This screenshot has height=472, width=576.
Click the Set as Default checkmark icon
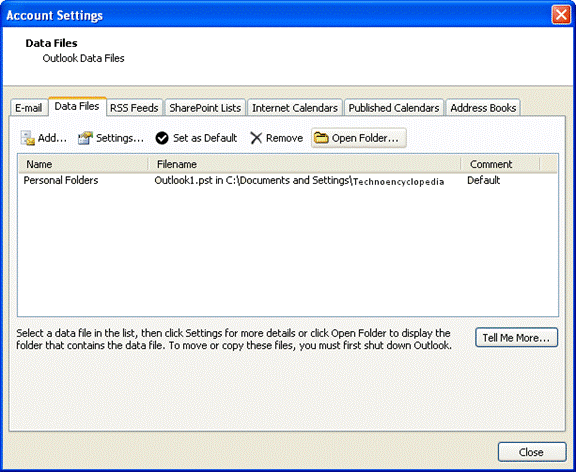click(x=162, y=138)
